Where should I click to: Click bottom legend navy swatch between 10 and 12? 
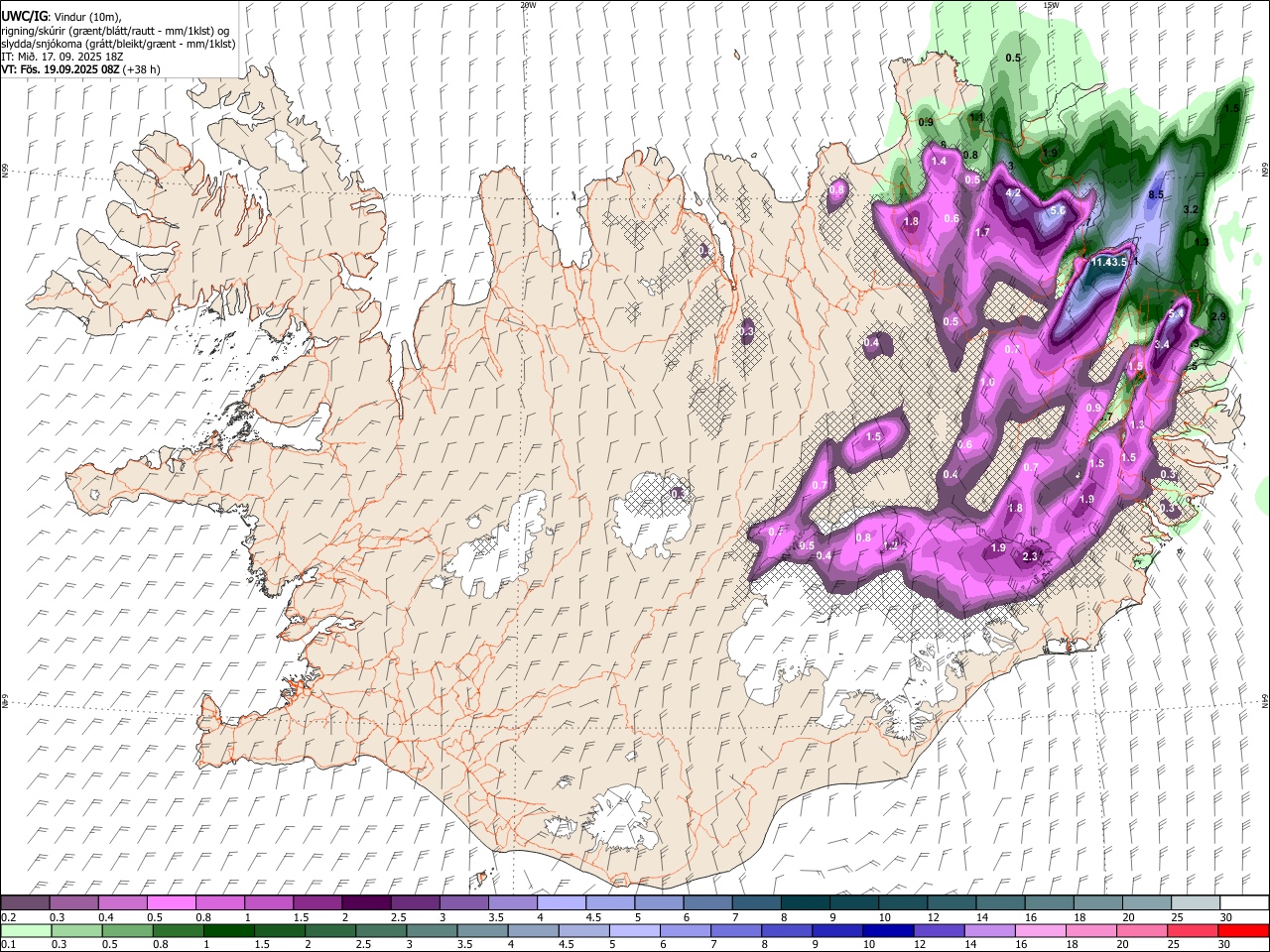886,930
